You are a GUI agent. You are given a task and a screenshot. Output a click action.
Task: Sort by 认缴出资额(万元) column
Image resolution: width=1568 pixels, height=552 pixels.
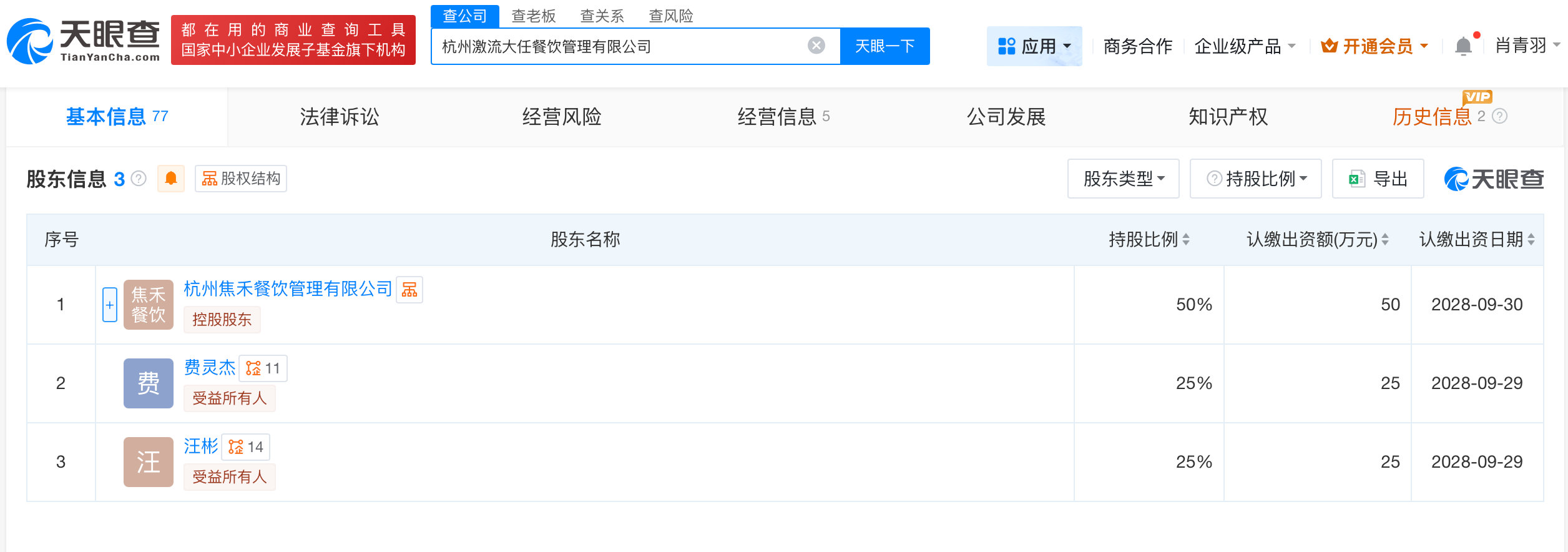tap(1385, 240)
